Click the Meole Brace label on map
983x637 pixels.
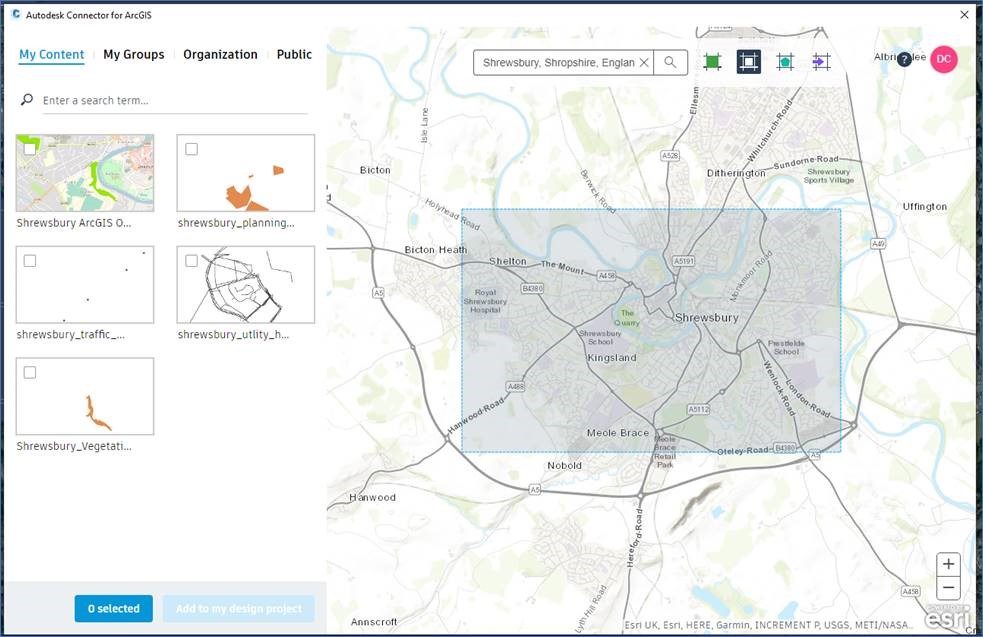[618, 433]
